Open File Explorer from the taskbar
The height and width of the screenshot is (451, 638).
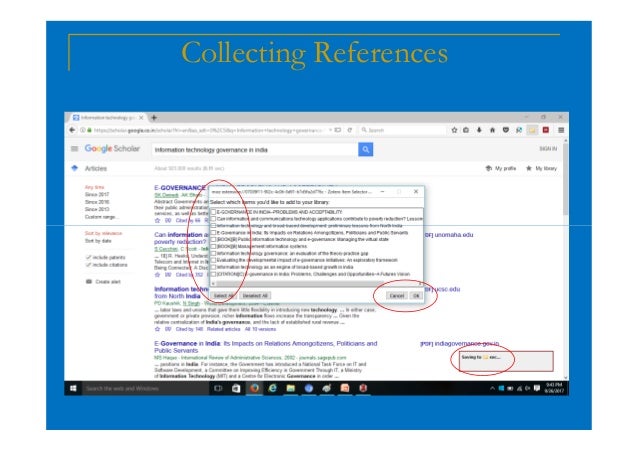tap(291, 388)
